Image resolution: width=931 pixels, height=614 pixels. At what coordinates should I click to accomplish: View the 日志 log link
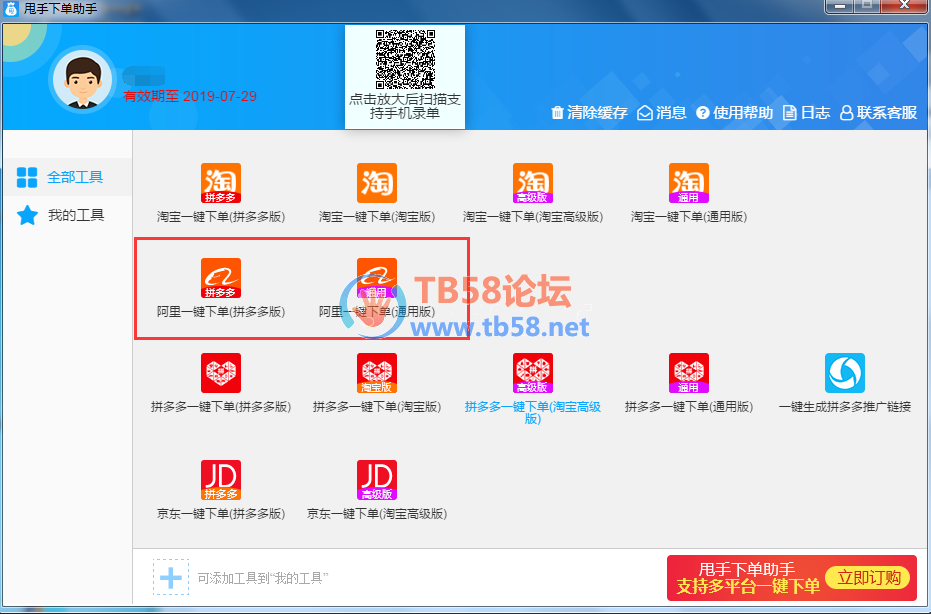(x=815, y=112)
